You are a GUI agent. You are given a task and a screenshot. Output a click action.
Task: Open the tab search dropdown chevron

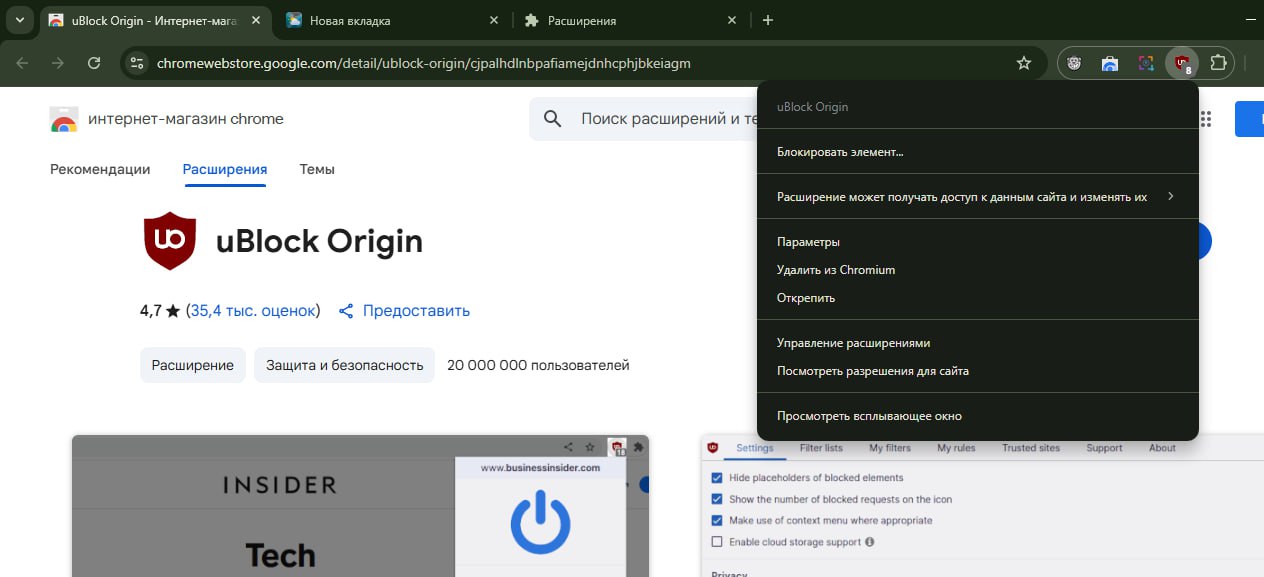[x=19, y=20]
